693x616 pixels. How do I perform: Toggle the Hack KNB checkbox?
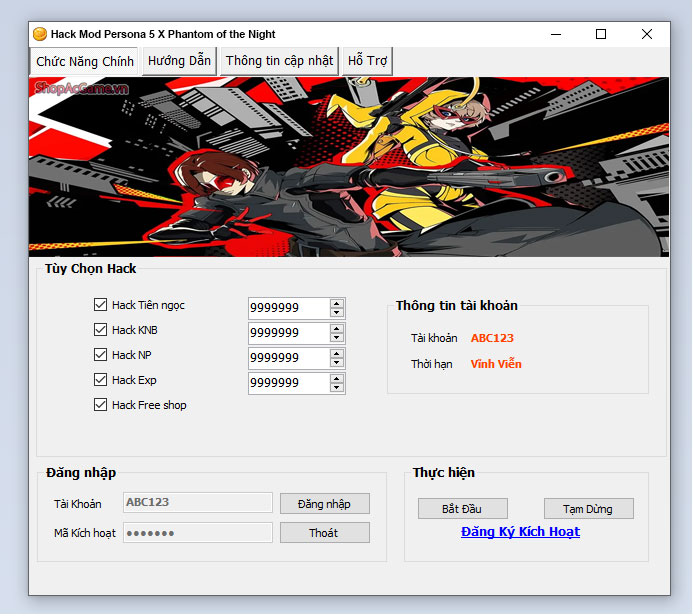click(x=100, y=330)
